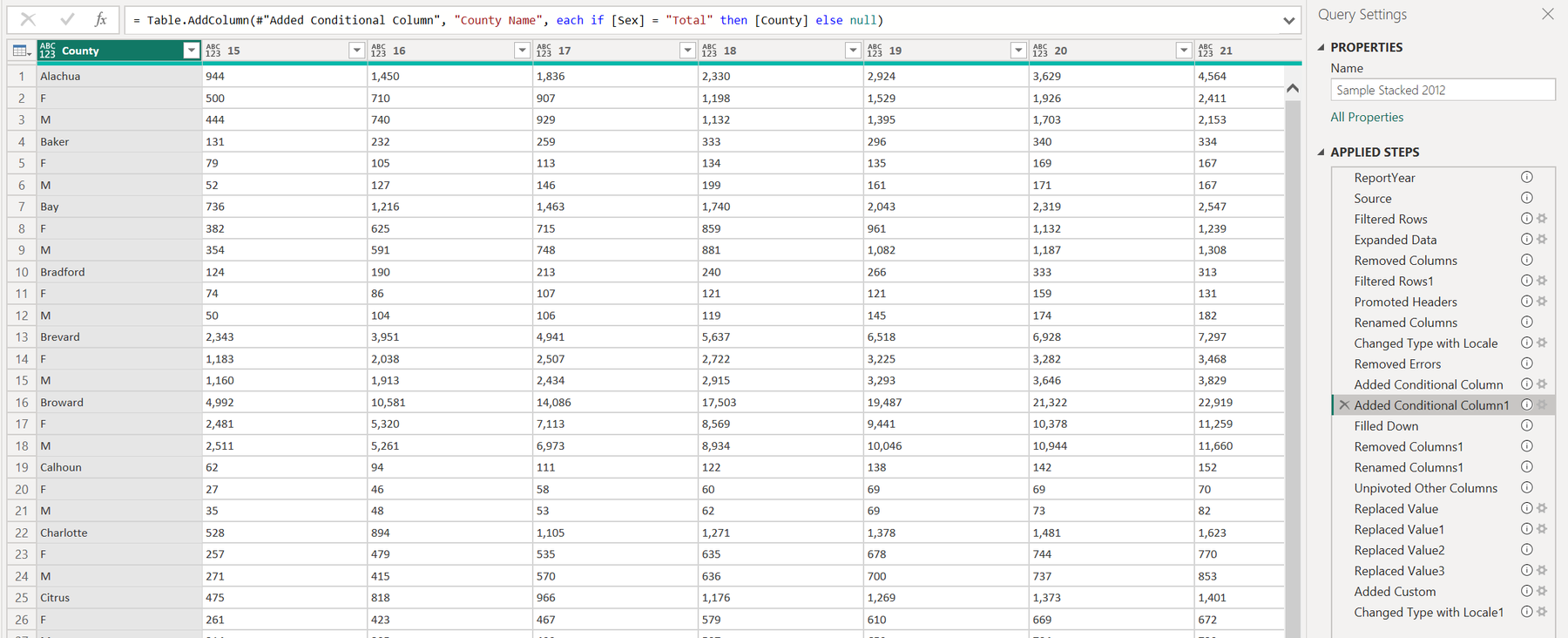Image resolution: width=1568 pixels, height=638 pixels.
Task: Close the Query Settings pane
Action: (x=1548, y=14)
